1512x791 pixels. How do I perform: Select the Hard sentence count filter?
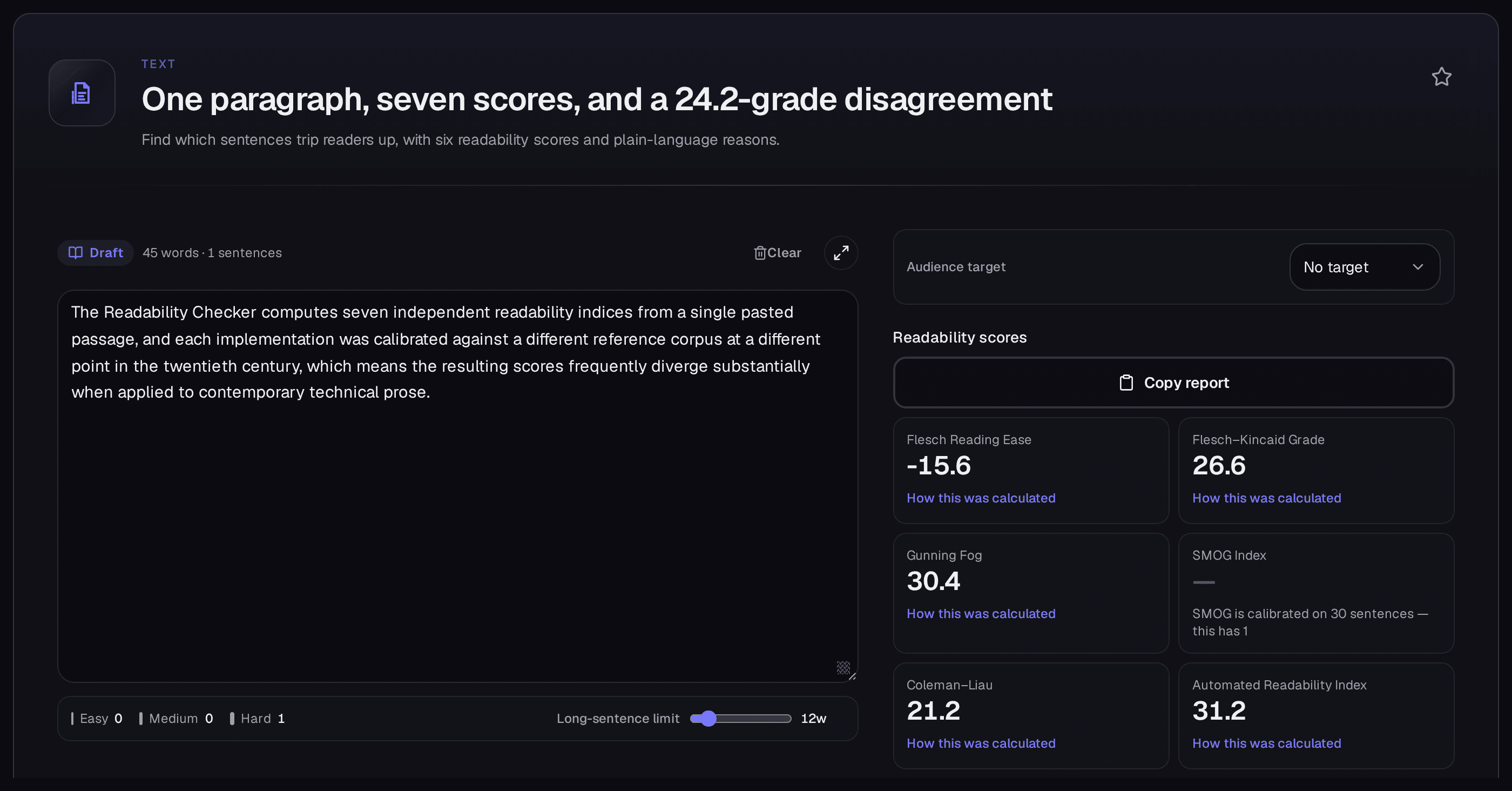[x=257, y=719]
